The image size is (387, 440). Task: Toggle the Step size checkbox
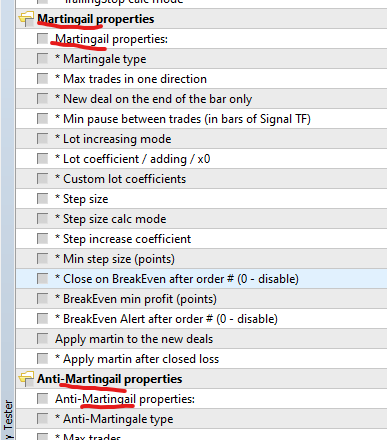coord(42,199)
